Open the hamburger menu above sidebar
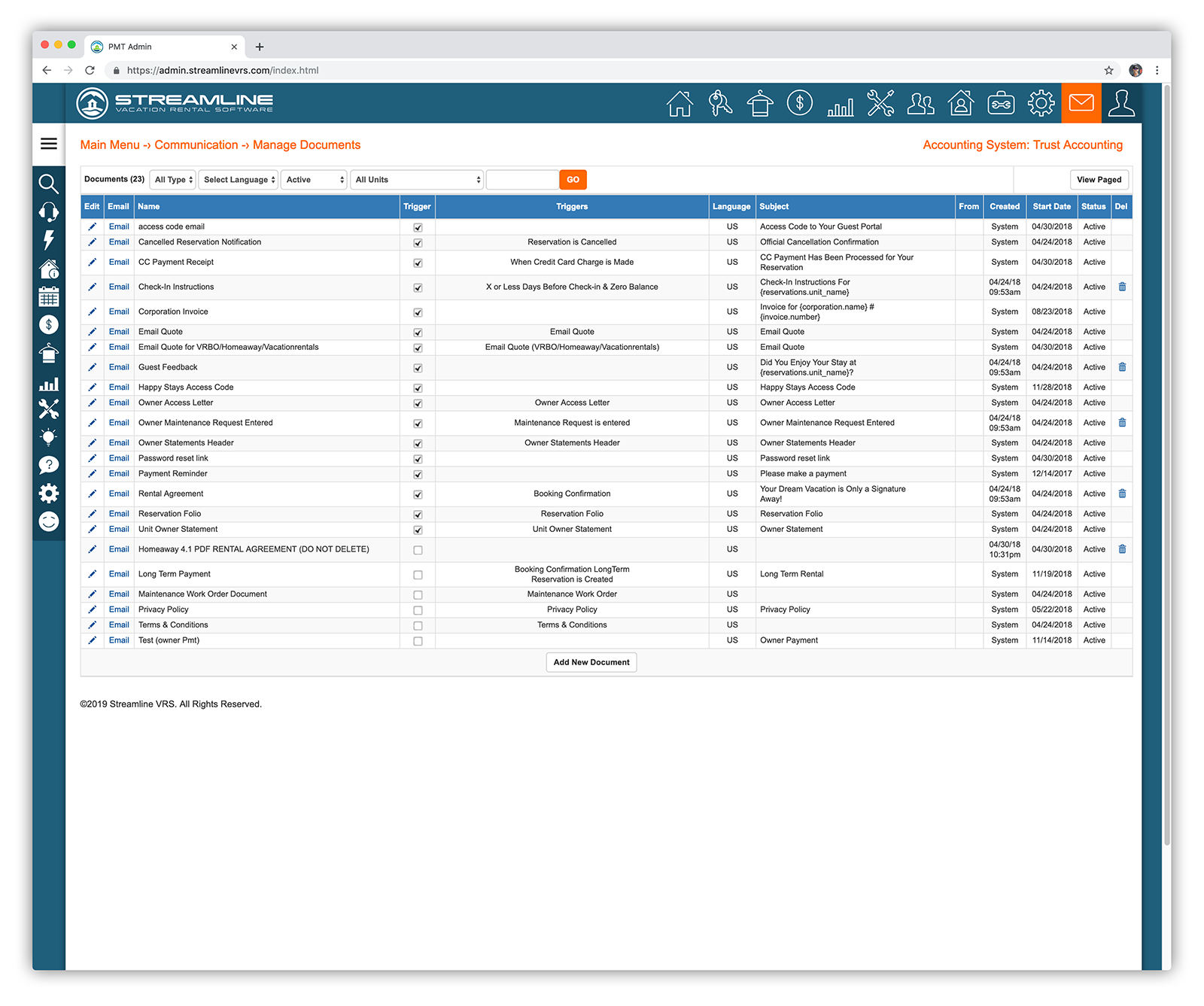Image resolution: width=1204 pixels, height=1006 pixels. (x=48, y=144)
